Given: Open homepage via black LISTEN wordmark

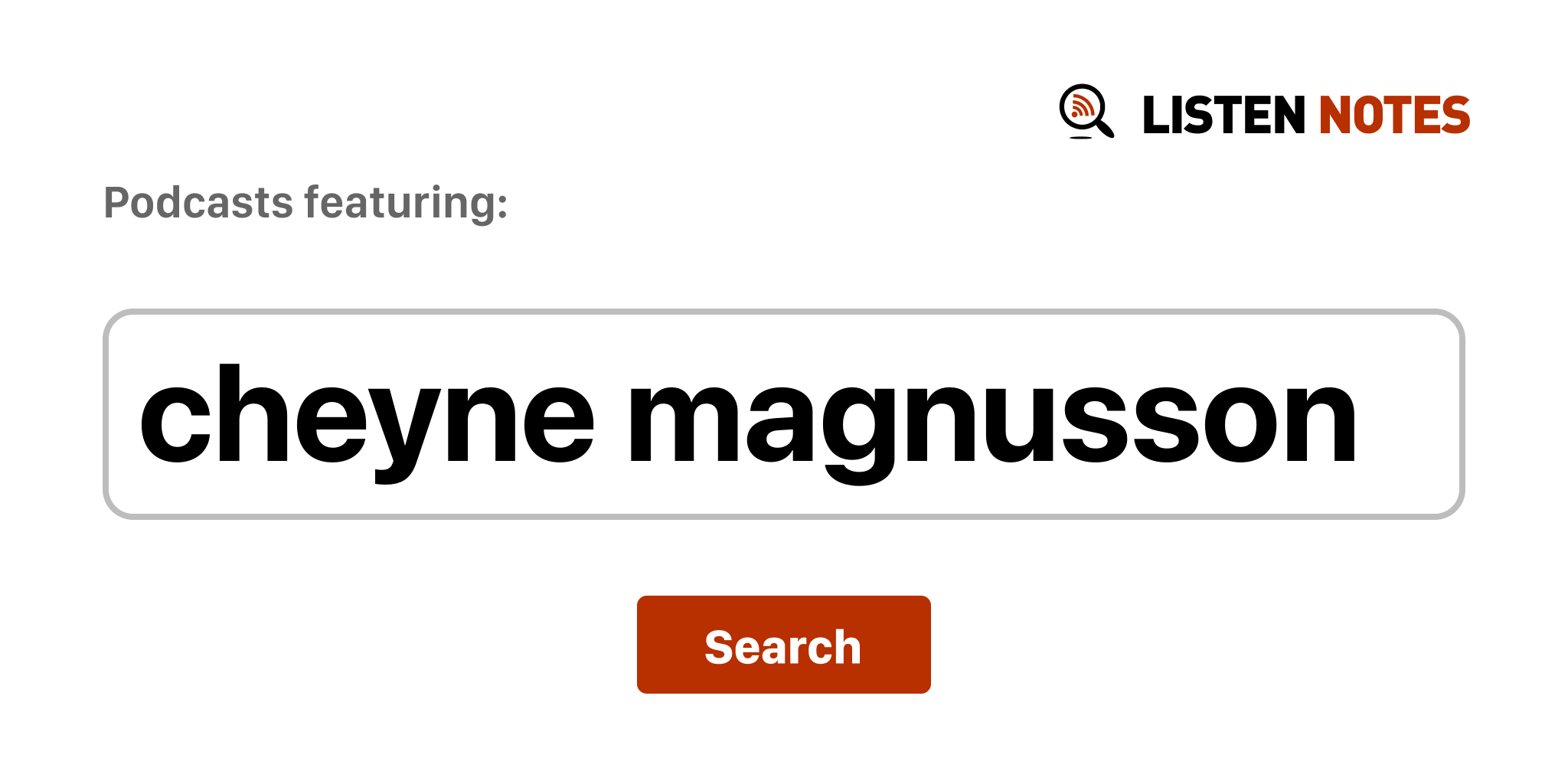Looking at the screenshot, I should (x=1223, y=116).
